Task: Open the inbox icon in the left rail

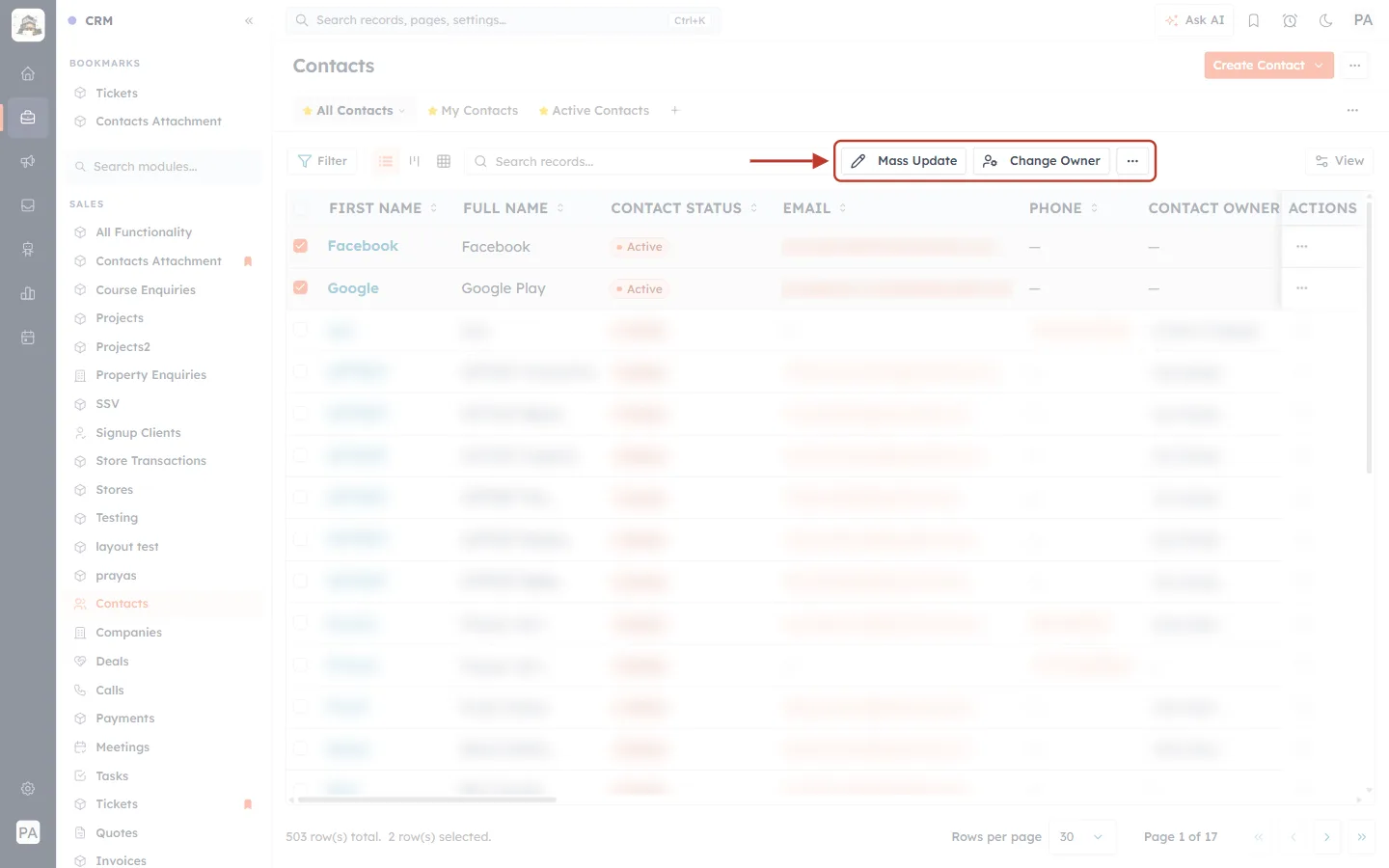Action: 28,205
